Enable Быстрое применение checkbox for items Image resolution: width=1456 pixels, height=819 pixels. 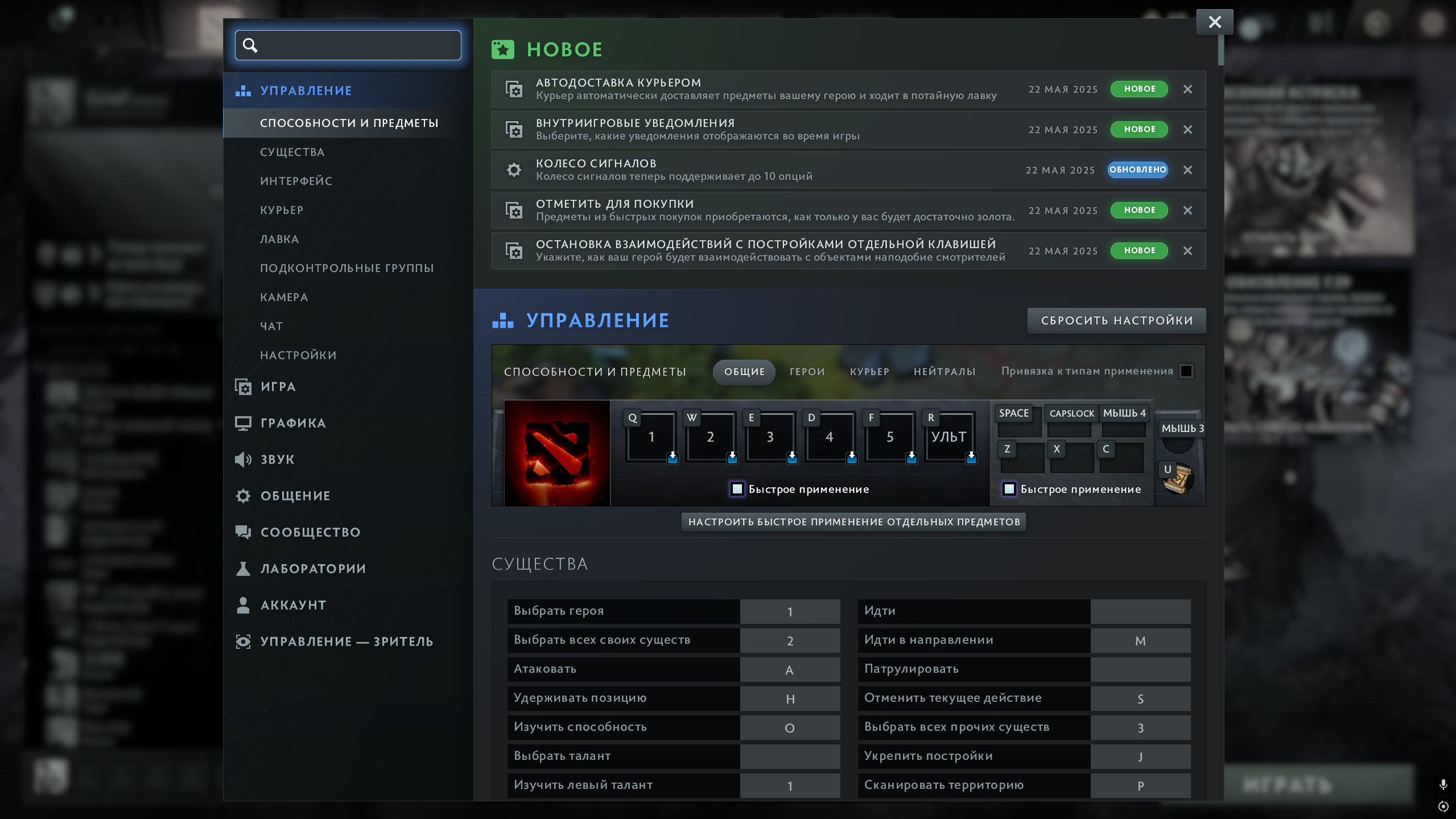pos(1009,489)
